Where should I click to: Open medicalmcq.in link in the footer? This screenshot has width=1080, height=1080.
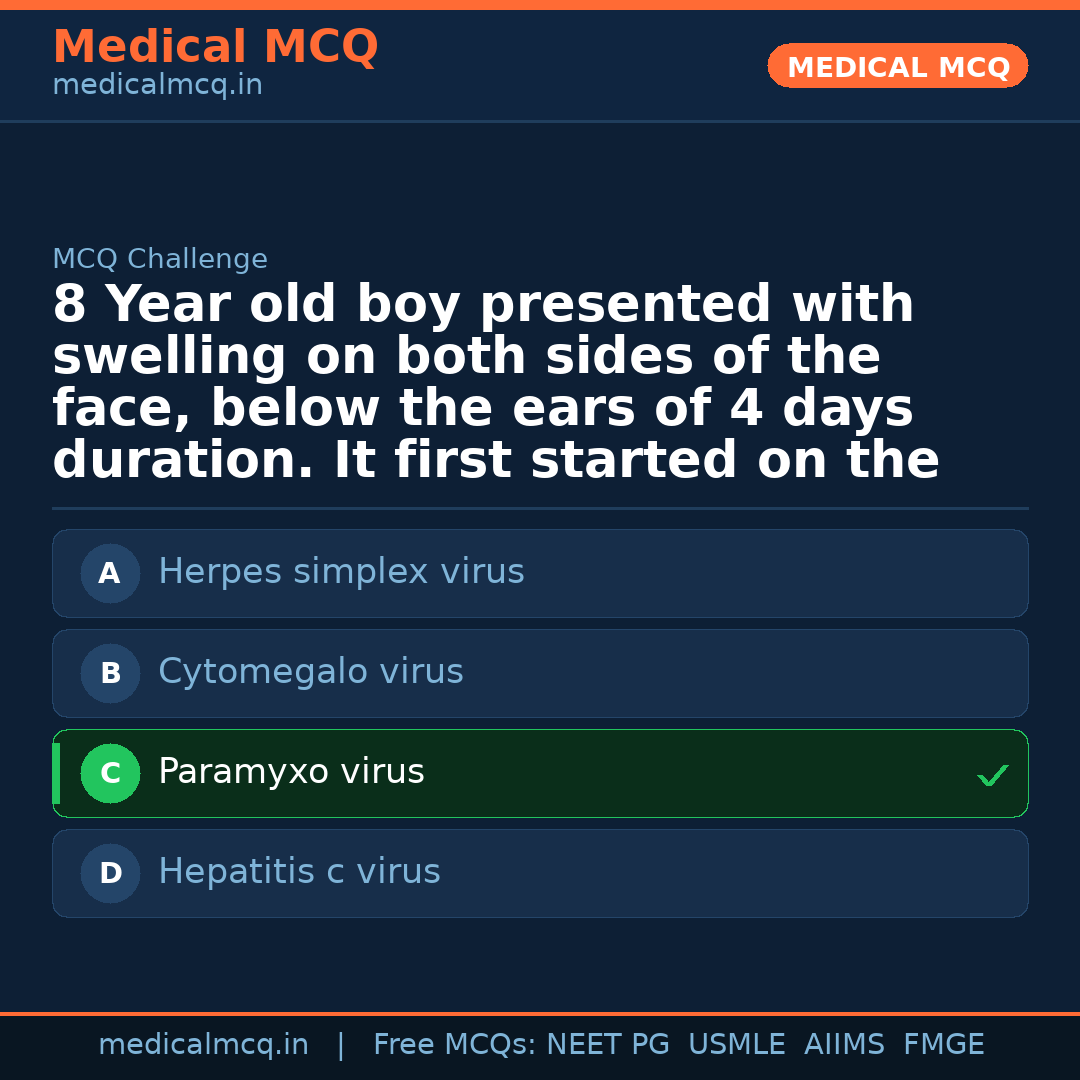tap(203, 1045)
